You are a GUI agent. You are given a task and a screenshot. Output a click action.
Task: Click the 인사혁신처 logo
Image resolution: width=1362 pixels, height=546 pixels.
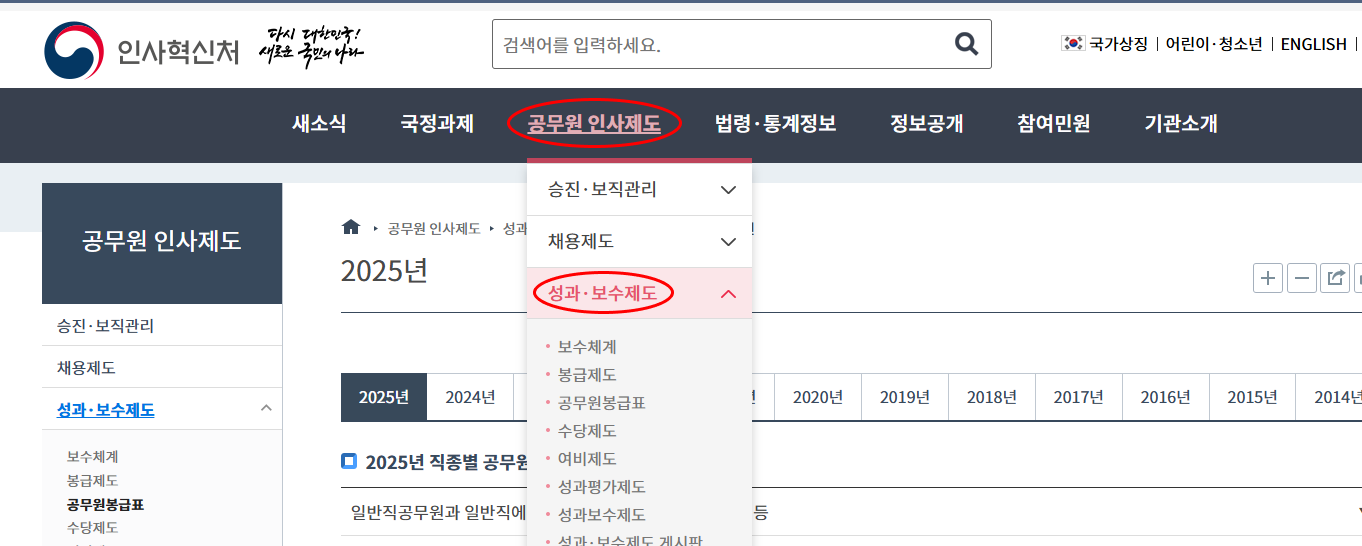click(x=141, y=49)
